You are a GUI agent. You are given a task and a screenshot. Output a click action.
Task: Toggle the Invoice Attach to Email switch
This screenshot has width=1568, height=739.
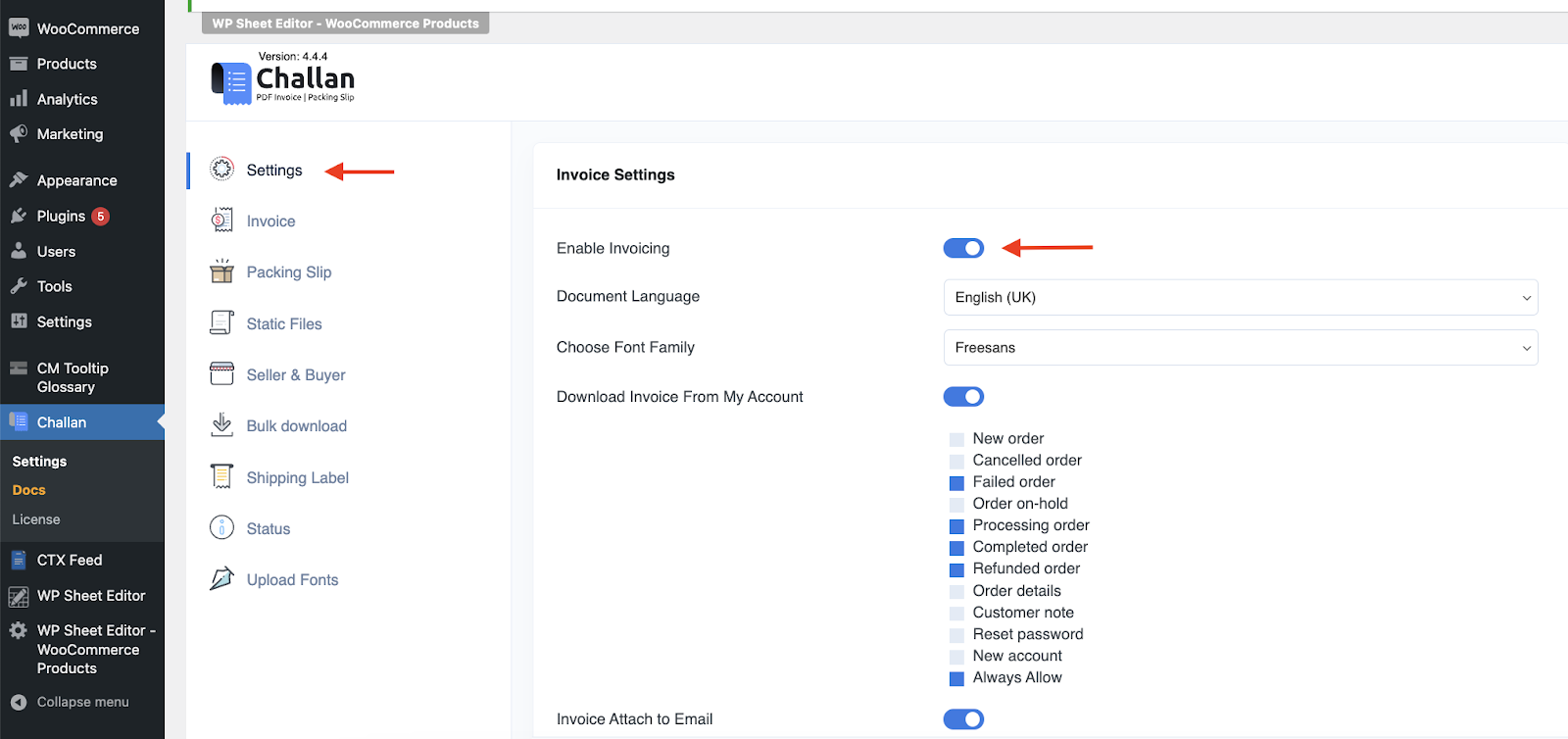click(x=963, y=719)
